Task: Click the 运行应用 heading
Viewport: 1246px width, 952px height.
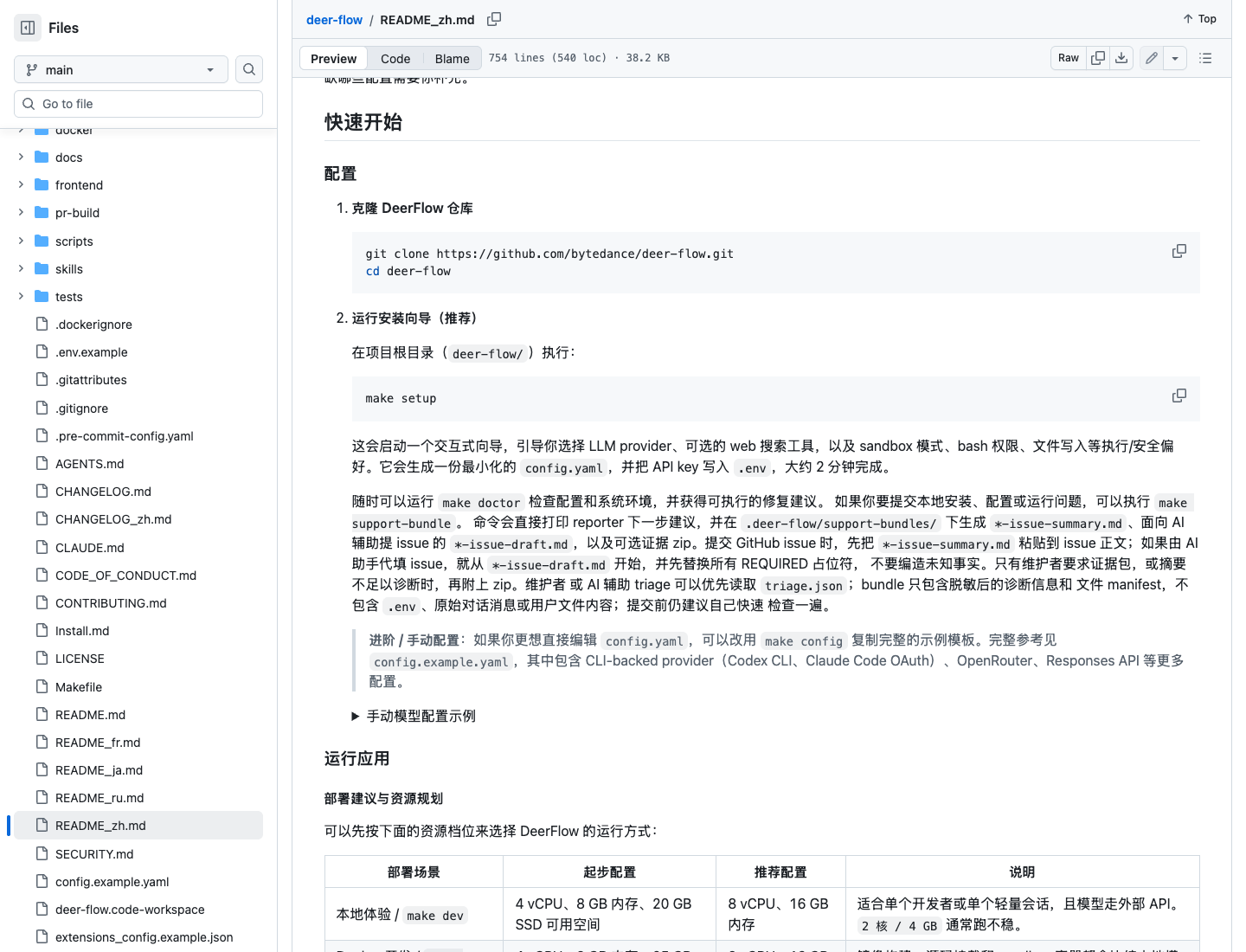Action: tap(357, 759)
